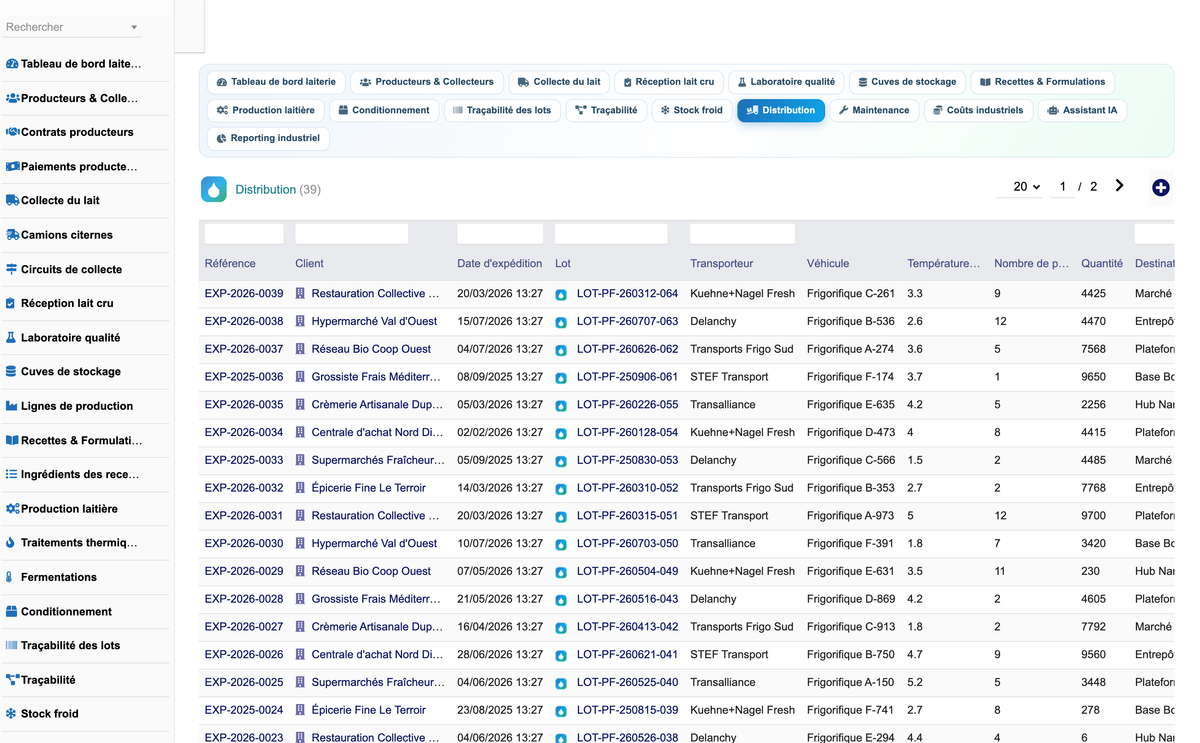Click the blue plus add distribution icon
This screenshot has width=1200, height=743.
pyautogui.click(x=1160, y=188)
